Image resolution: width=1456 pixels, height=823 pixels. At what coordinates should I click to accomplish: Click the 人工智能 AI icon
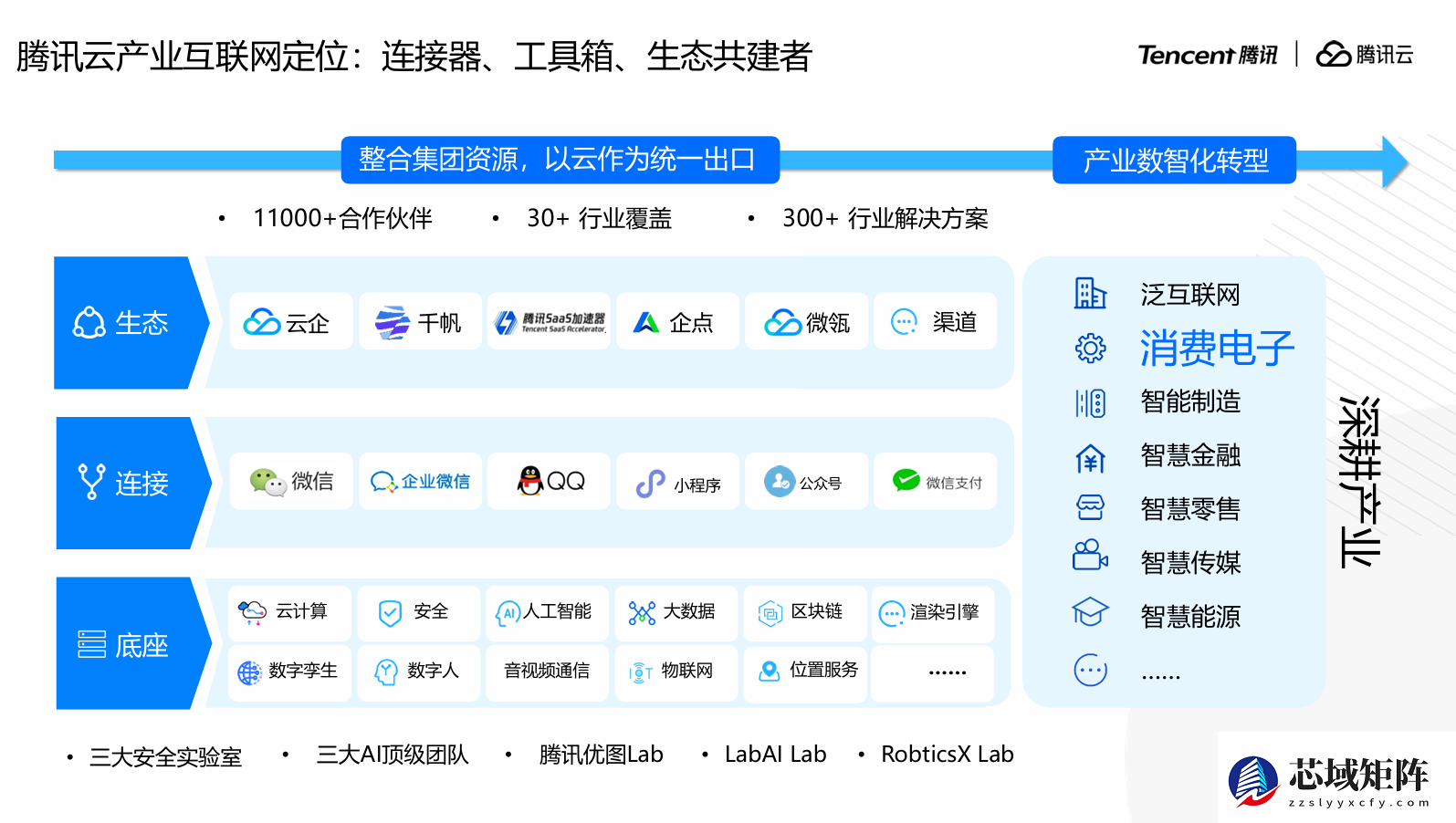tap(508, 612)
